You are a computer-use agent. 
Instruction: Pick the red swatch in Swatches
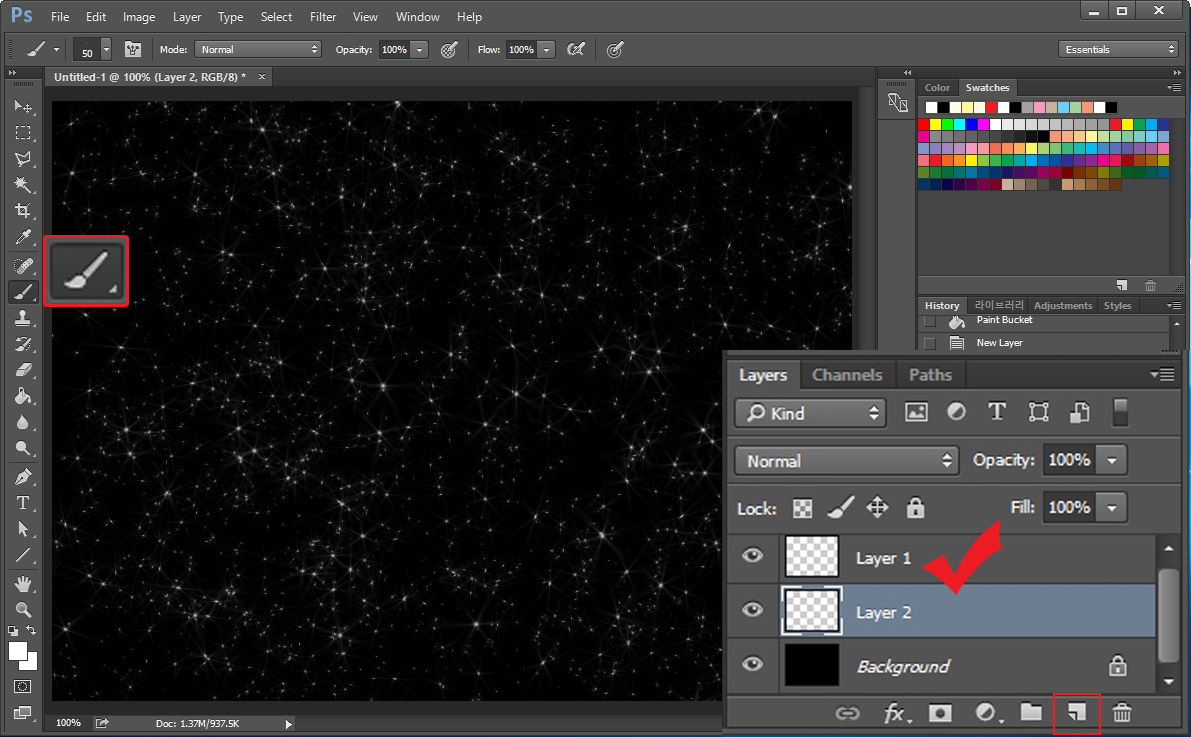point(924,124)
